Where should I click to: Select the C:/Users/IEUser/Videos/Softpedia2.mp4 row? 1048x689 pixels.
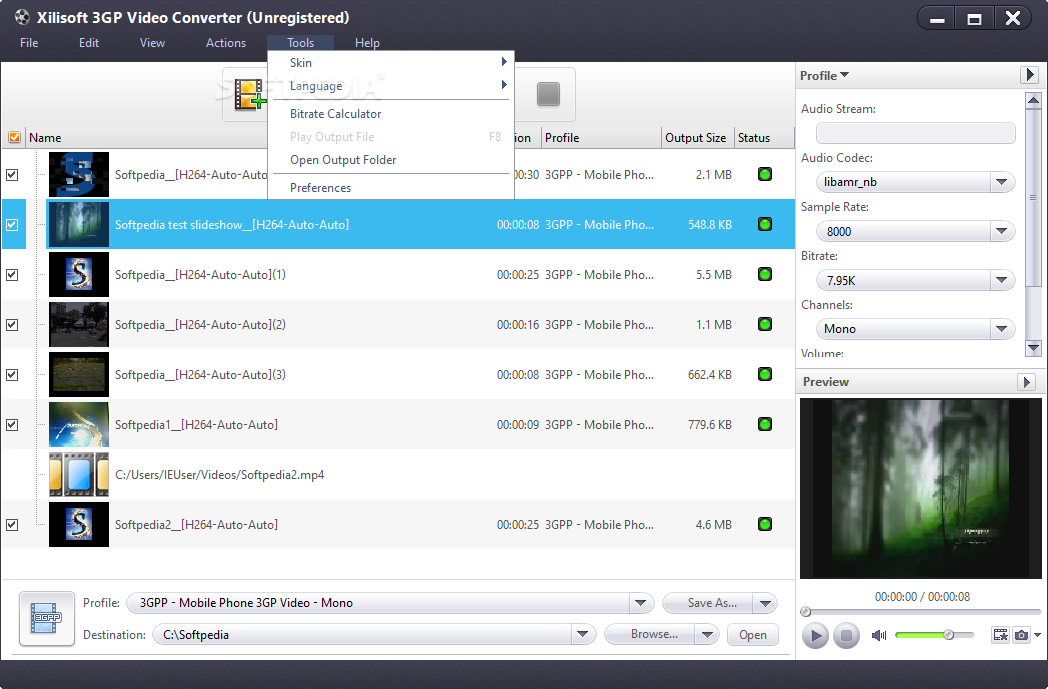(398, 474)
